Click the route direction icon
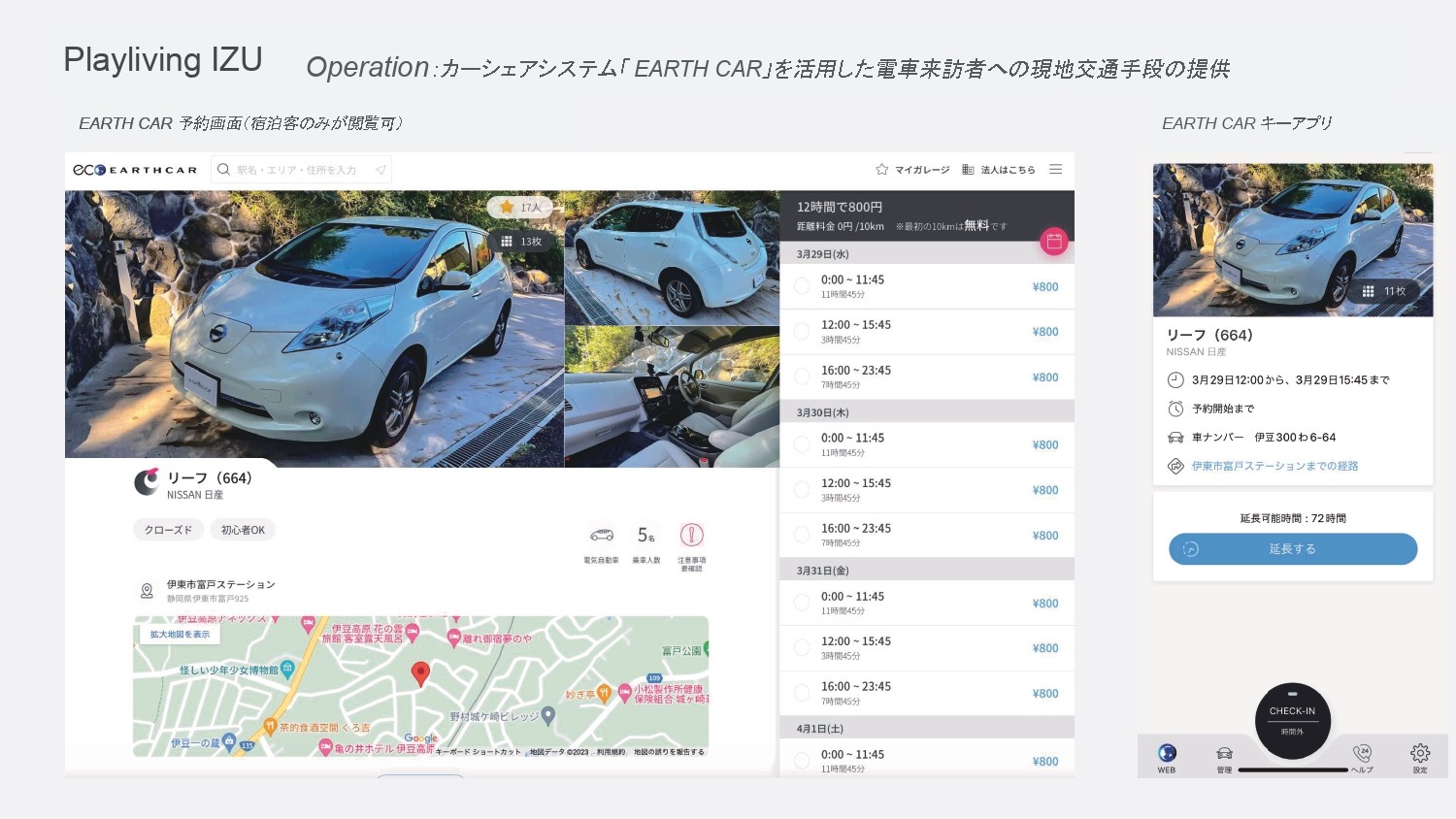 (1175, 466)
